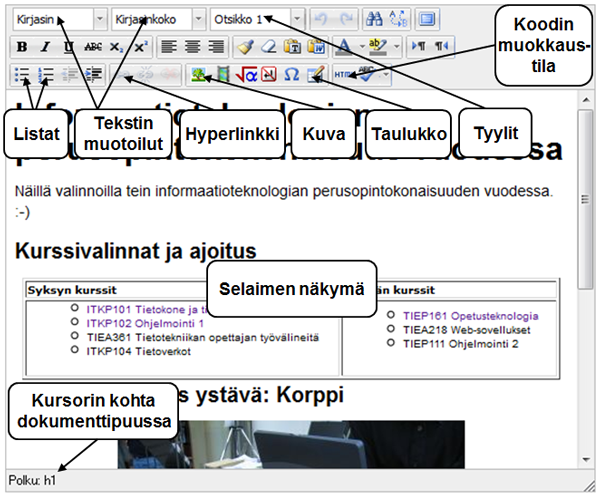Toggle align right paragraph button
The image size is (600, 494).
(x=216, y=47)
